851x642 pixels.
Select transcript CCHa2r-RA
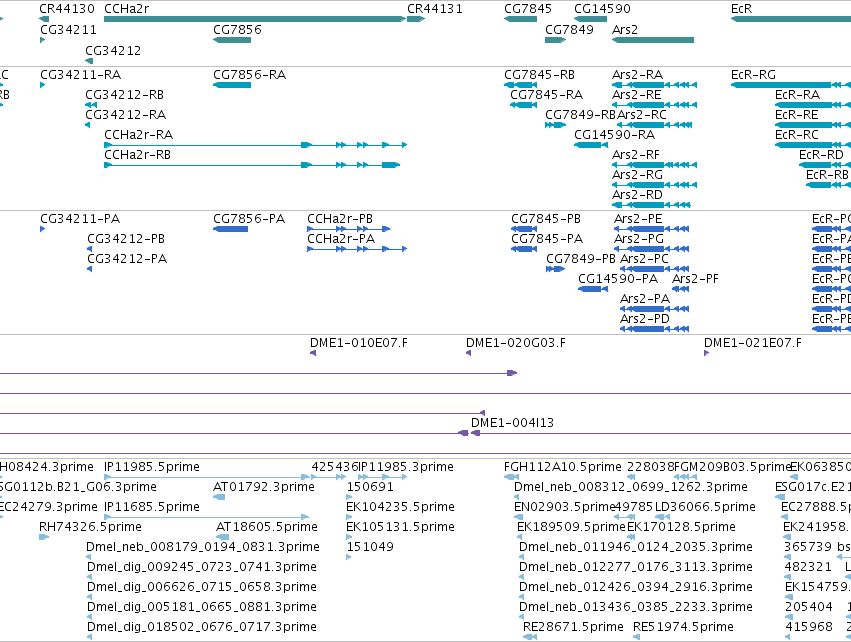(256, 145)
